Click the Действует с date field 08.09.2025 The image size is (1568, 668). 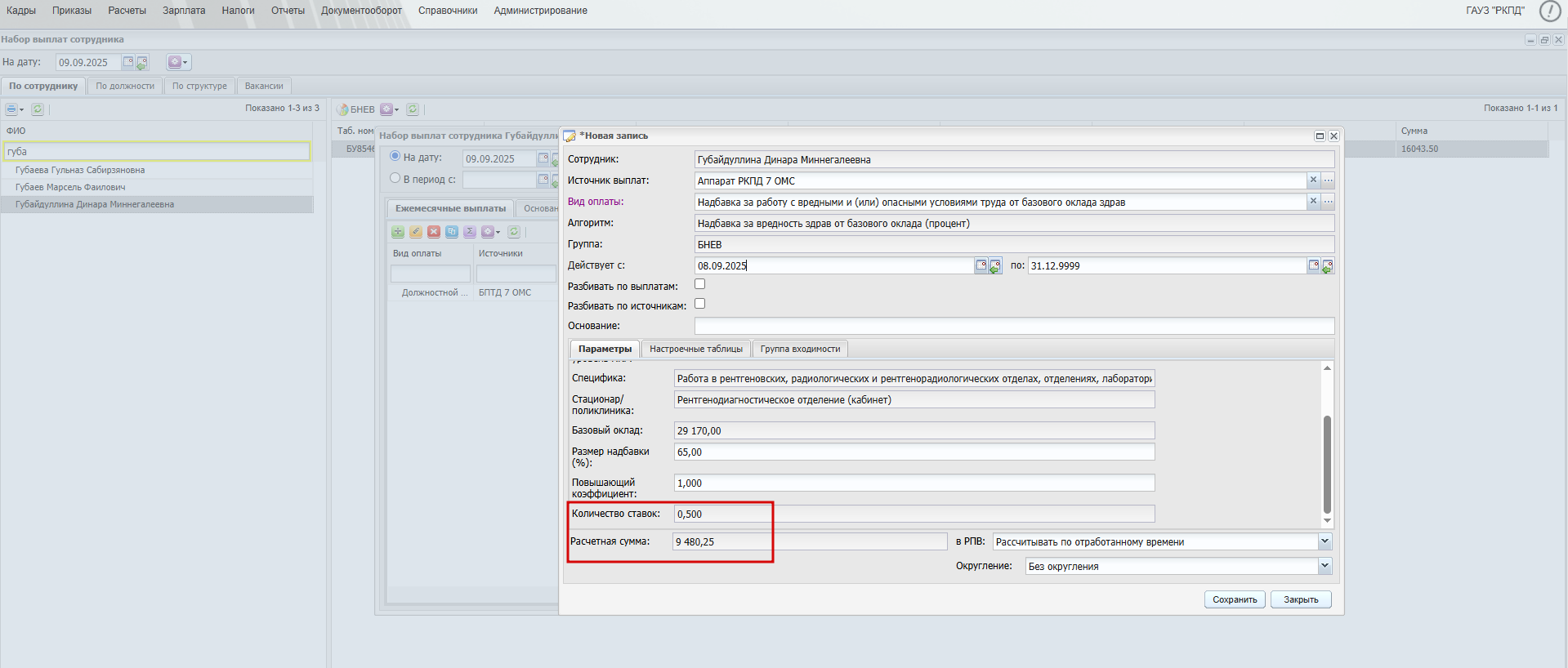tap(833, 265)
